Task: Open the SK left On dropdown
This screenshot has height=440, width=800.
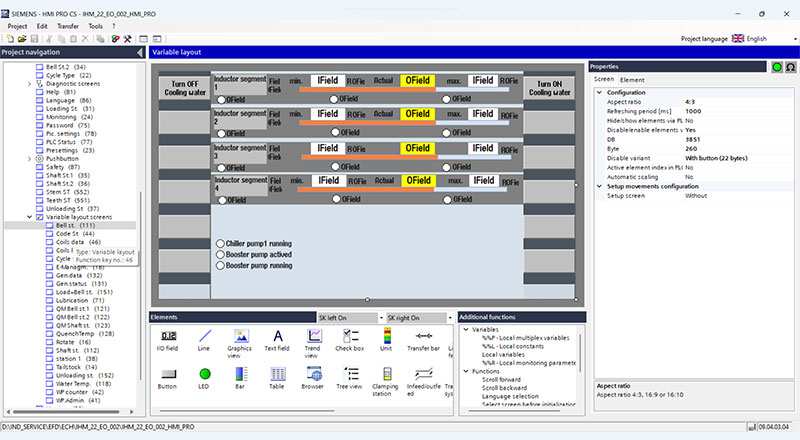Action: [x=381, y=318]
